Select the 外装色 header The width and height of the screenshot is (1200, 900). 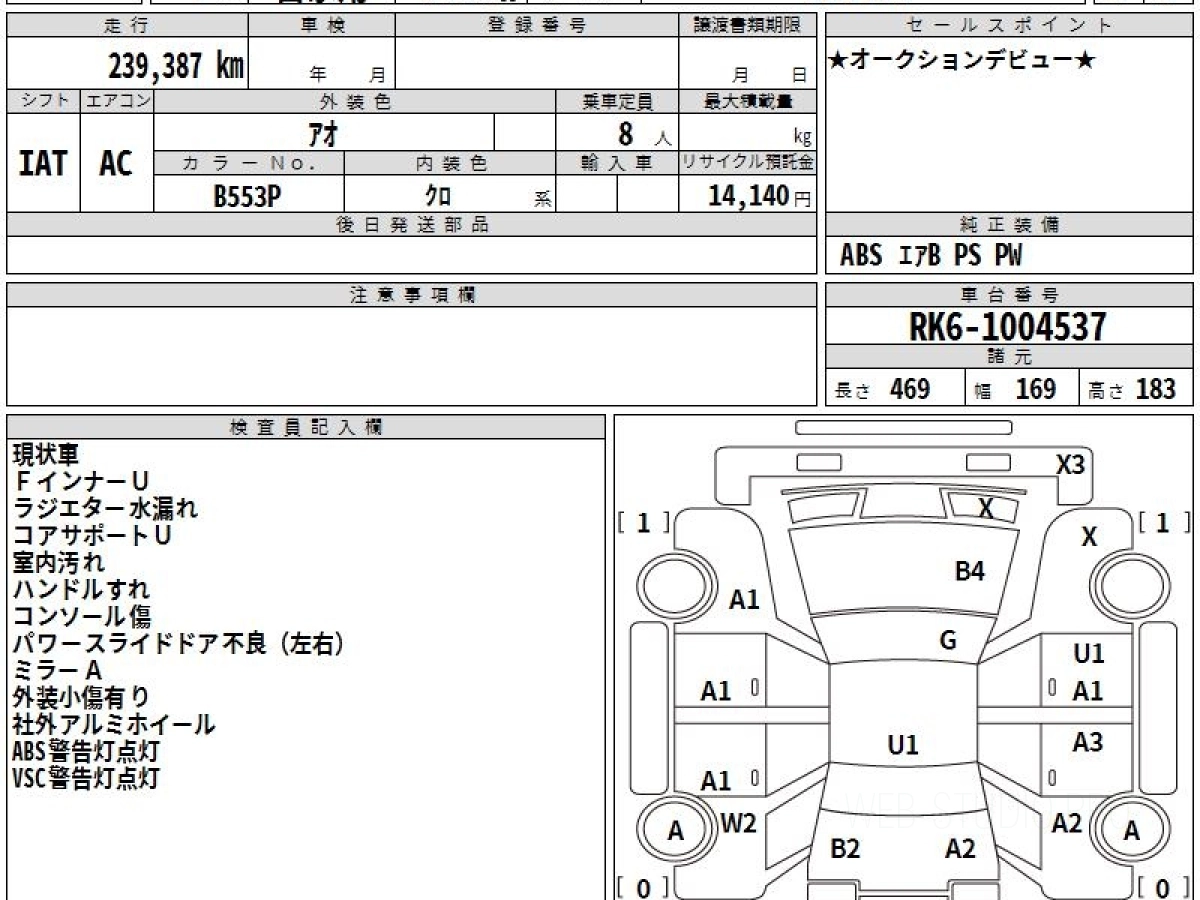355,101
